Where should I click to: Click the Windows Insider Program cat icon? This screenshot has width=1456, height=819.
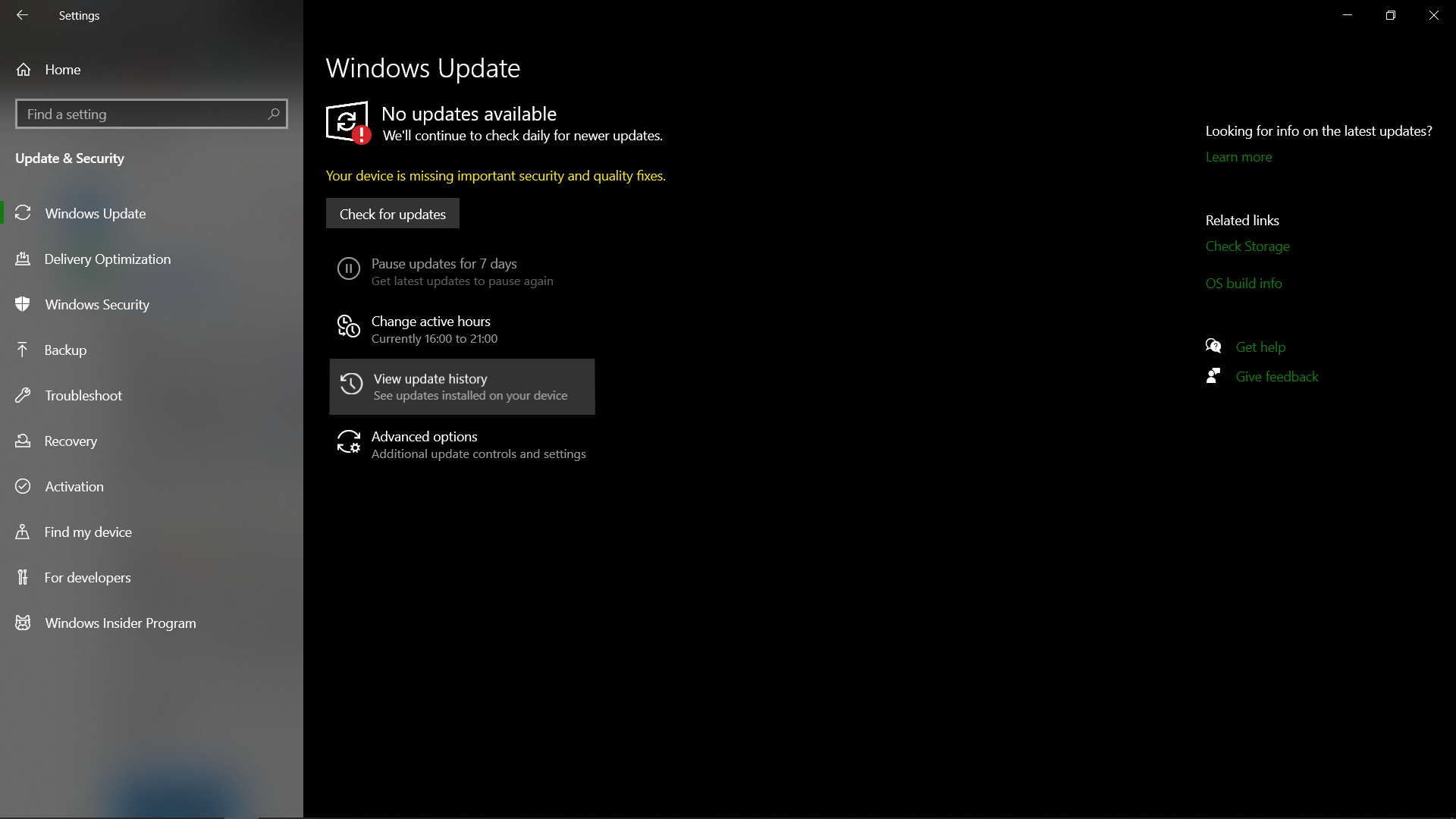[x=23, y=623]
